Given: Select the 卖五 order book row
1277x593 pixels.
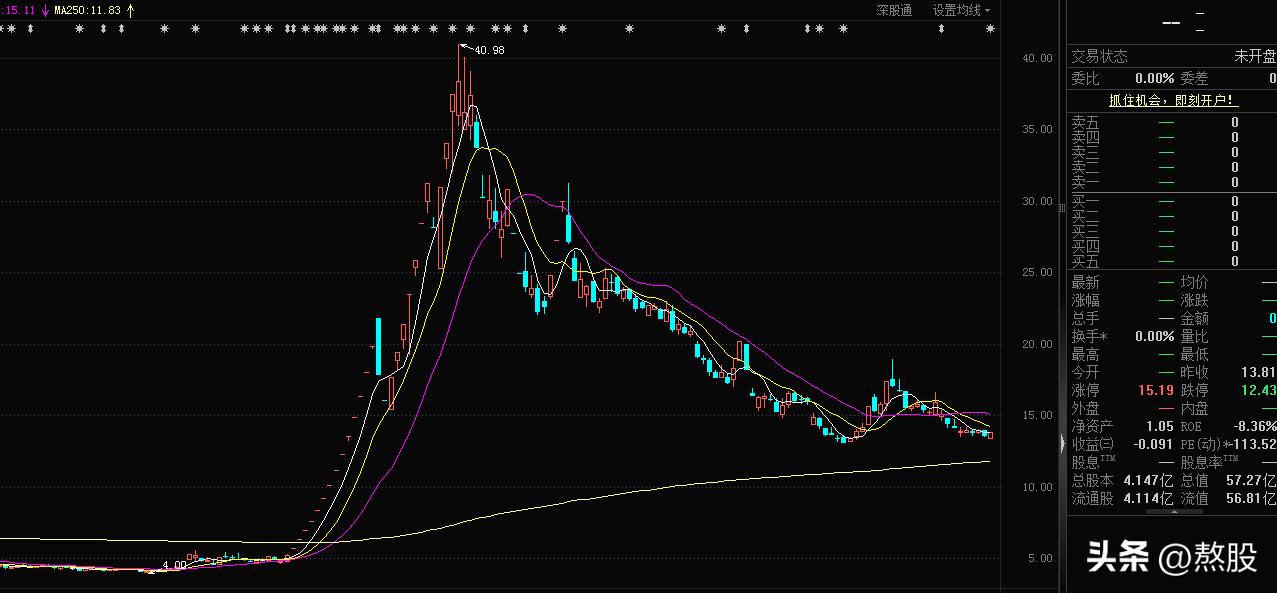Looking at the screenshot, I should [1173, 122].
